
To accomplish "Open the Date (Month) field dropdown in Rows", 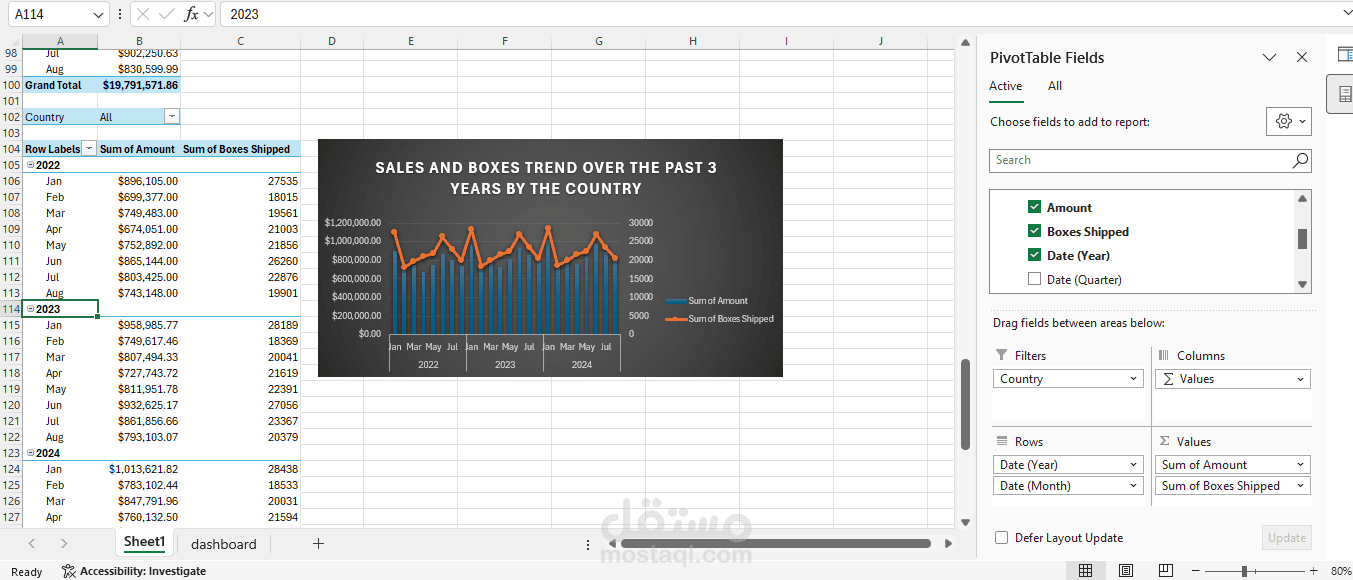I will (x=1133, y=486).
